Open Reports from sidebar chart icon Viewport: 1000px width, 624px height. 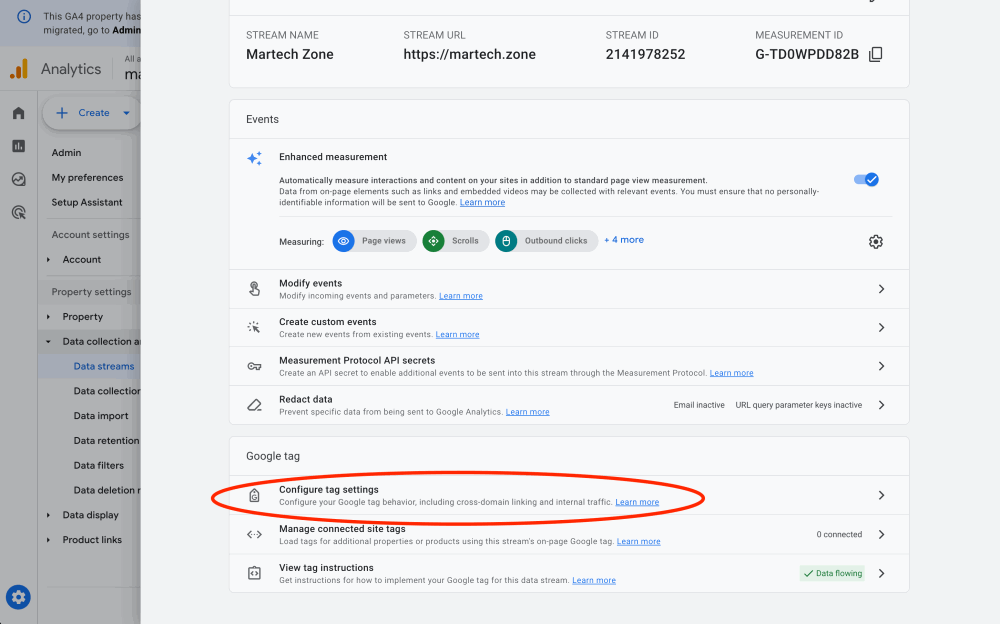(x=18, y=146)
